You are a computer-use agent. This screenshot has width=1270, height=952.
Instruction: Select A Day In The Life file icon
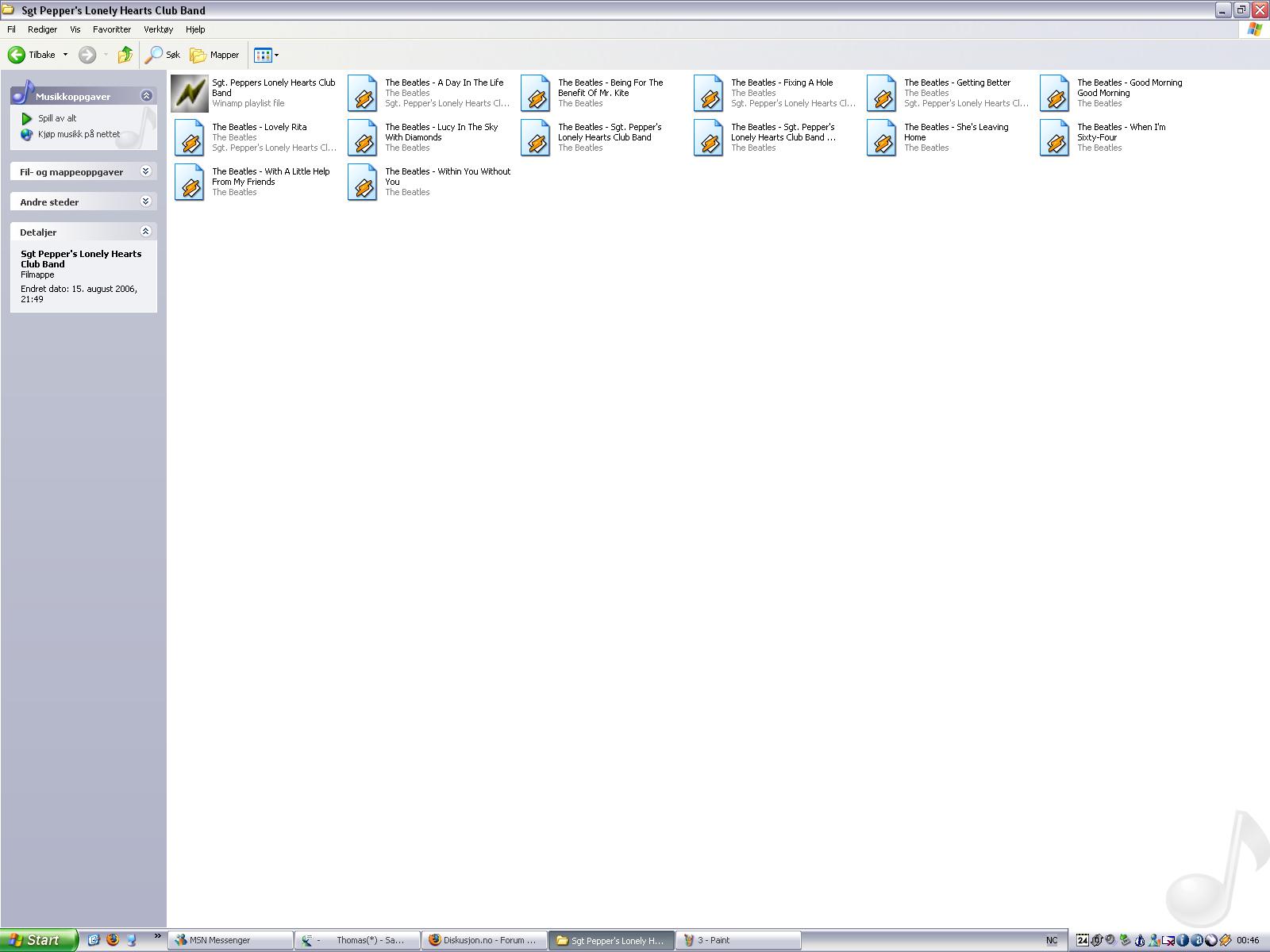363,94
